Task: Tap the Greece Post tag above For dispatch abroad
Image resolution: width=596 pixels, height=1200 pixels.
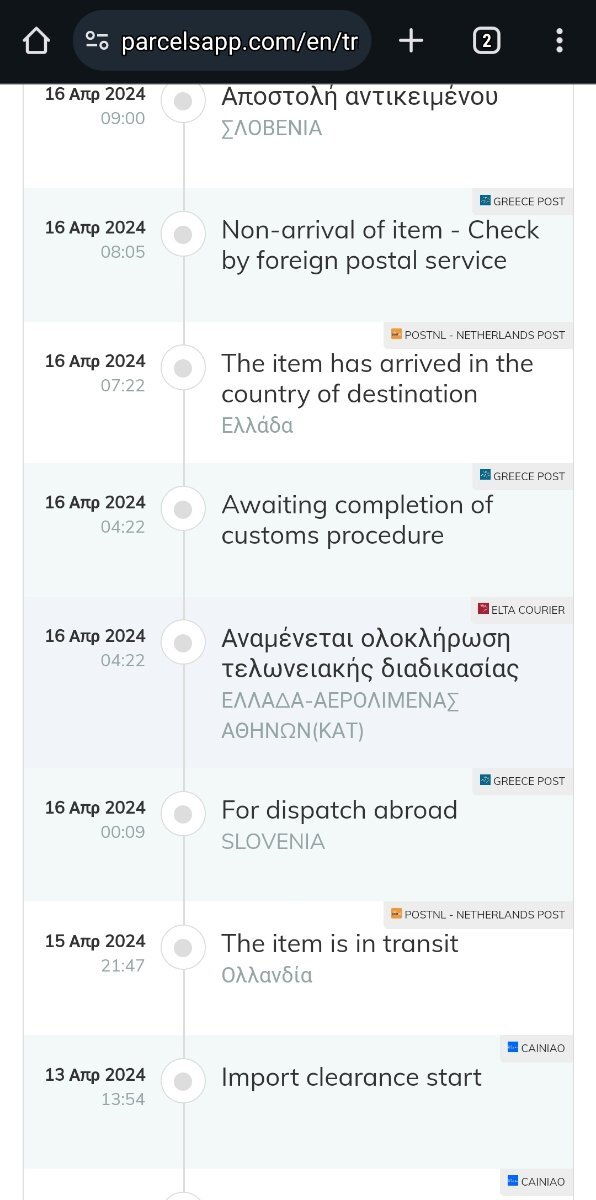Action: 522,780
